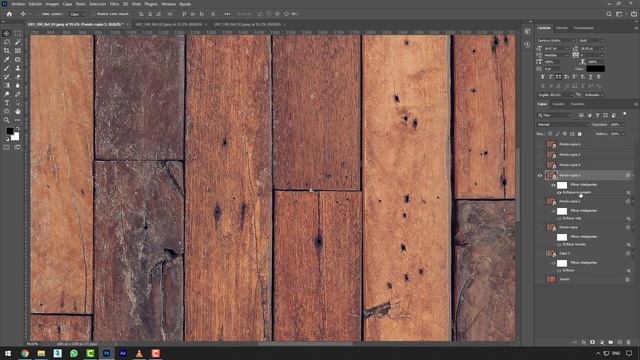This screenshot has height=360, width=640.
Task: Click the swap foreground/background colors arrow
Action: tap(18, 129)
